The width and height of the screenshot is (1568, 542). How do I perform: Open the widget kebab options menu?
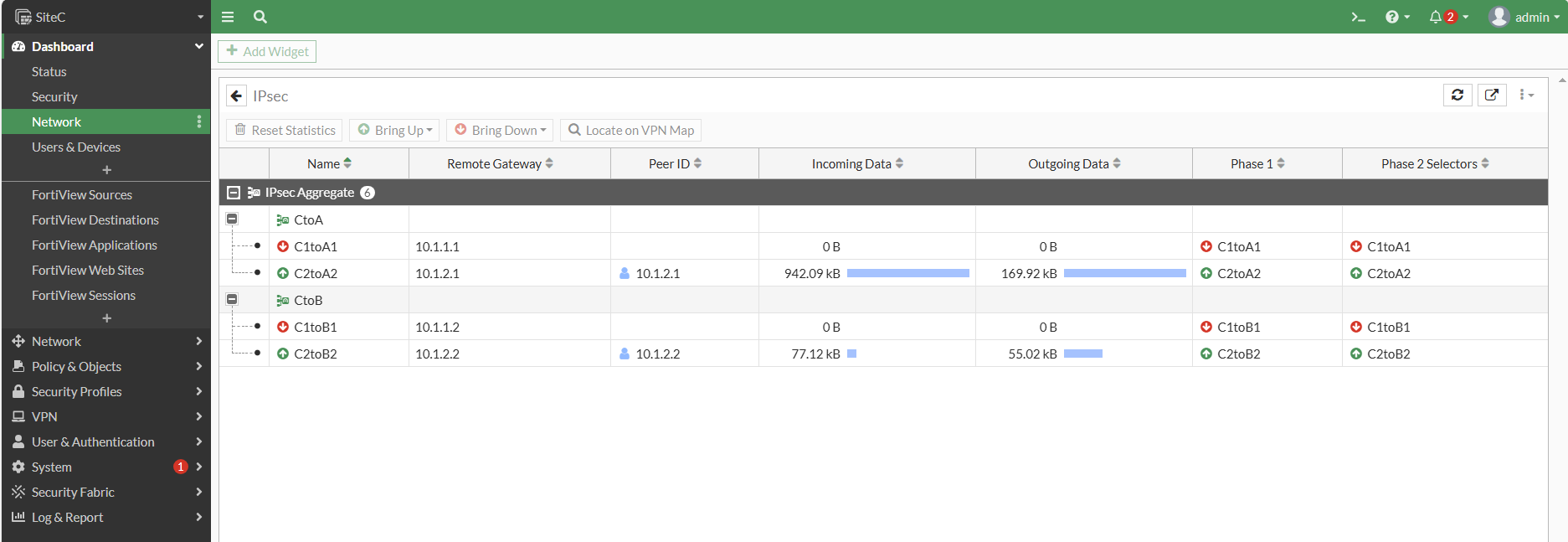coord(1526,95)
